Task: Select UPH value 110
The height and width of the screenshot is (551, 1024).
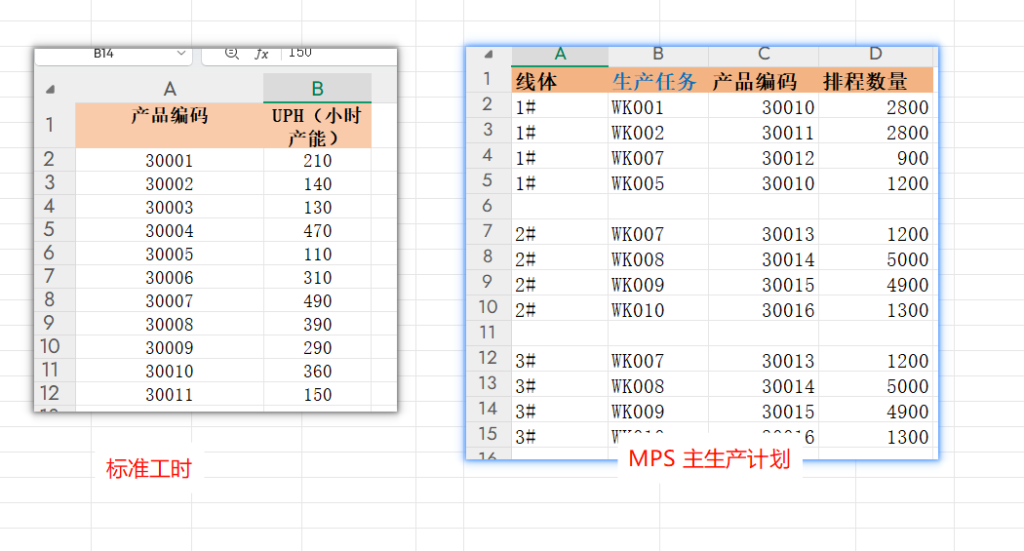Action: coord(317,254)
